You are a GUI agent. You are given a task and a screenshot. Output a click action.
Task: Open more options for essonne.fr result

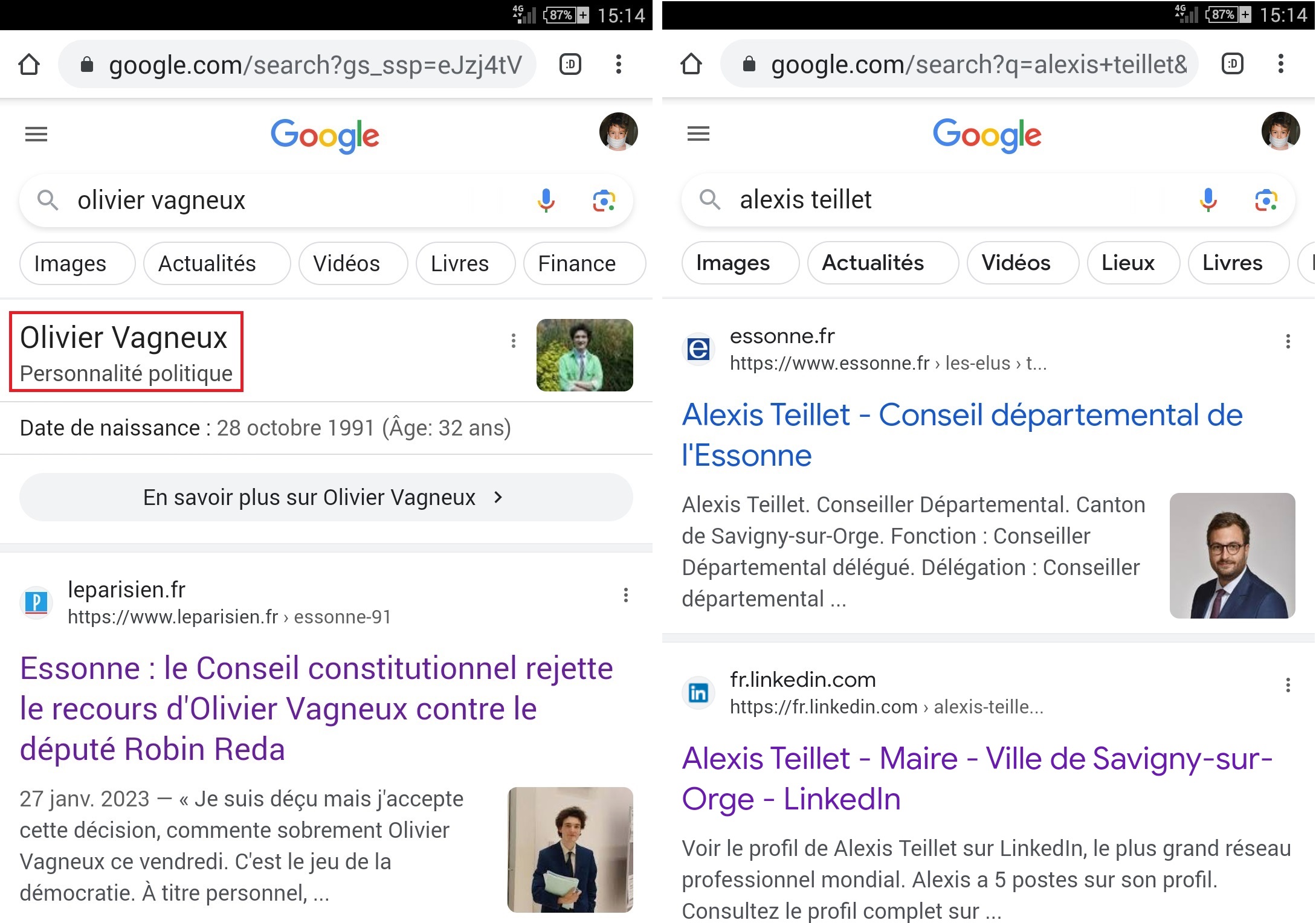(1288, 342)
